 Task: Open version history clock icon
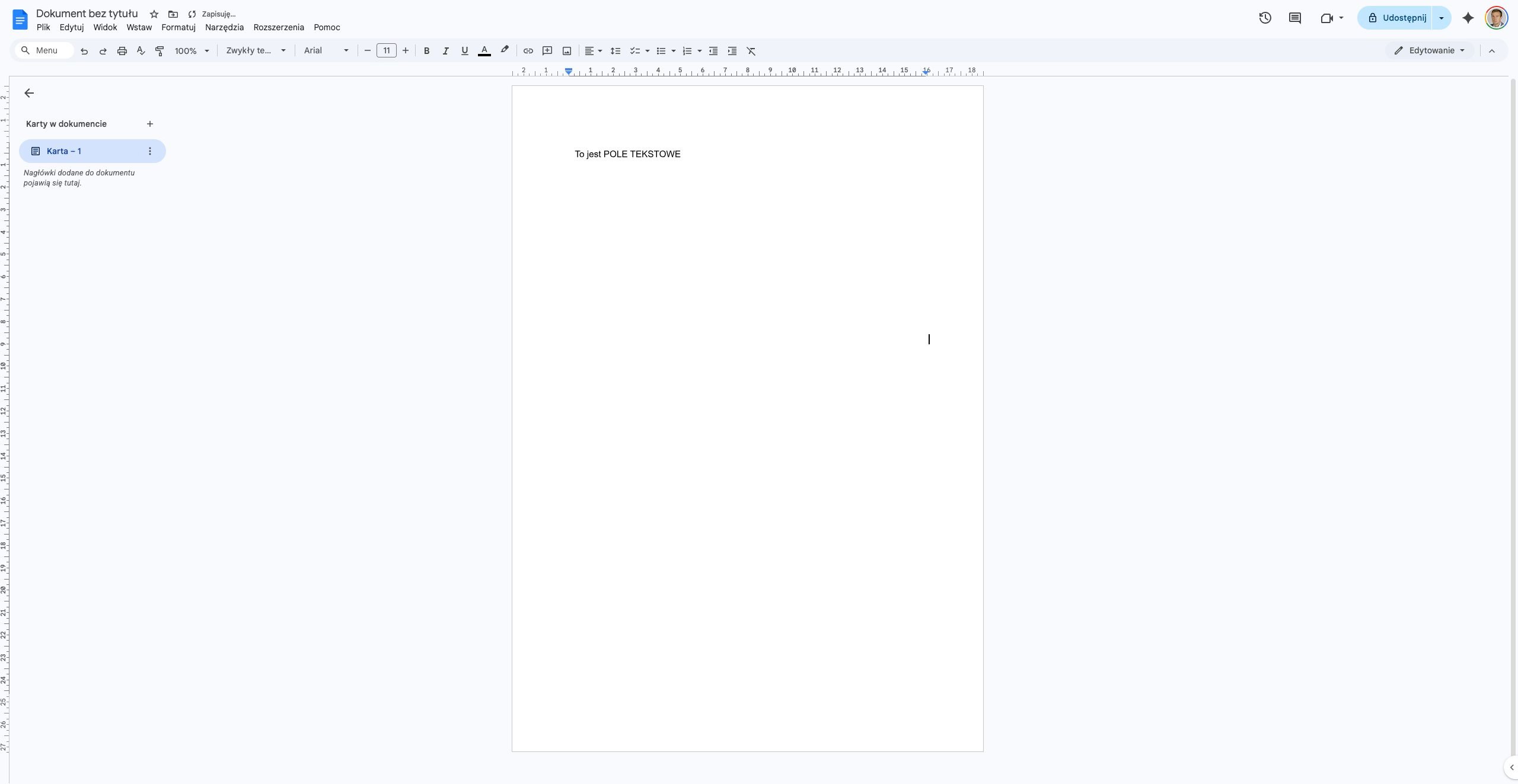click(1265, 18)
